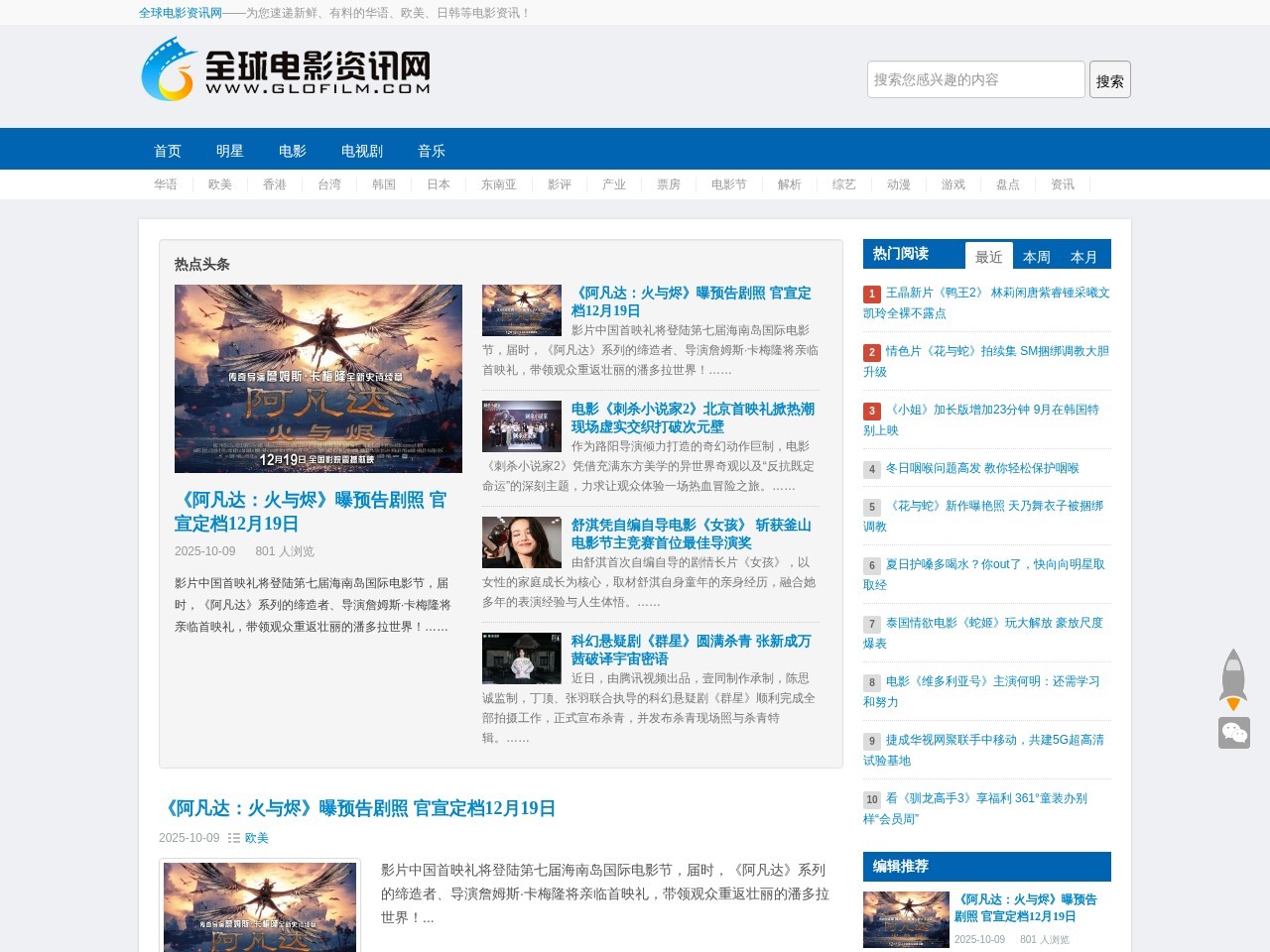Open 阿凡达 thumbnail under 编辑推荐
This screenshot has width=1270, height=952.
(x=906, y=919)
